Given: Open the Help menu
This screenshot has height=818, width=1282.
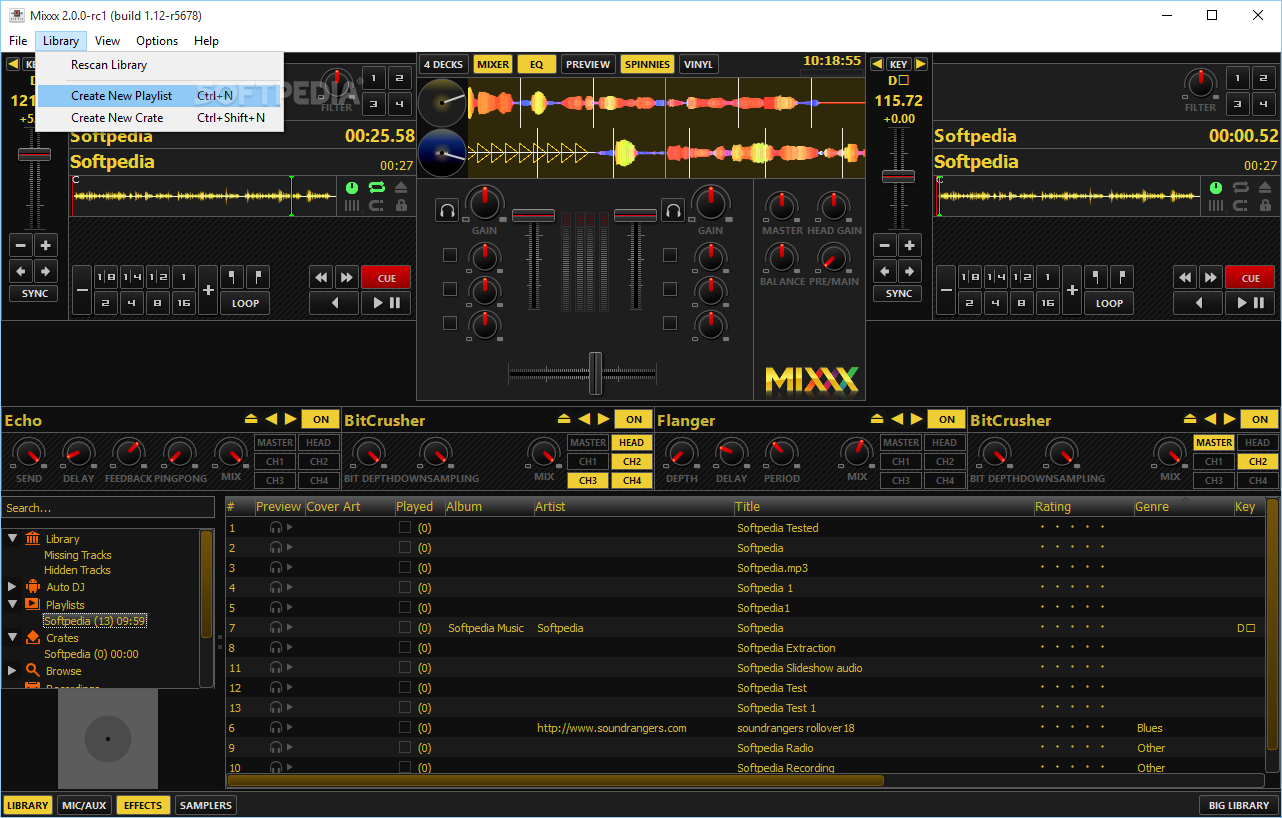Looking at the screenshot, I should pyautogui.click(x=206, y=41).
